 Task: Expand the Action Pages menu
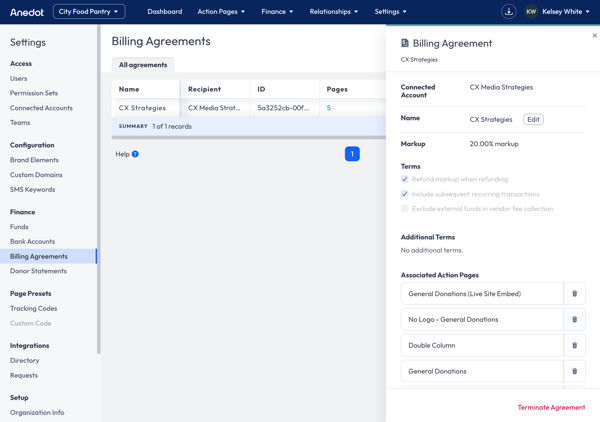[221, 11]
